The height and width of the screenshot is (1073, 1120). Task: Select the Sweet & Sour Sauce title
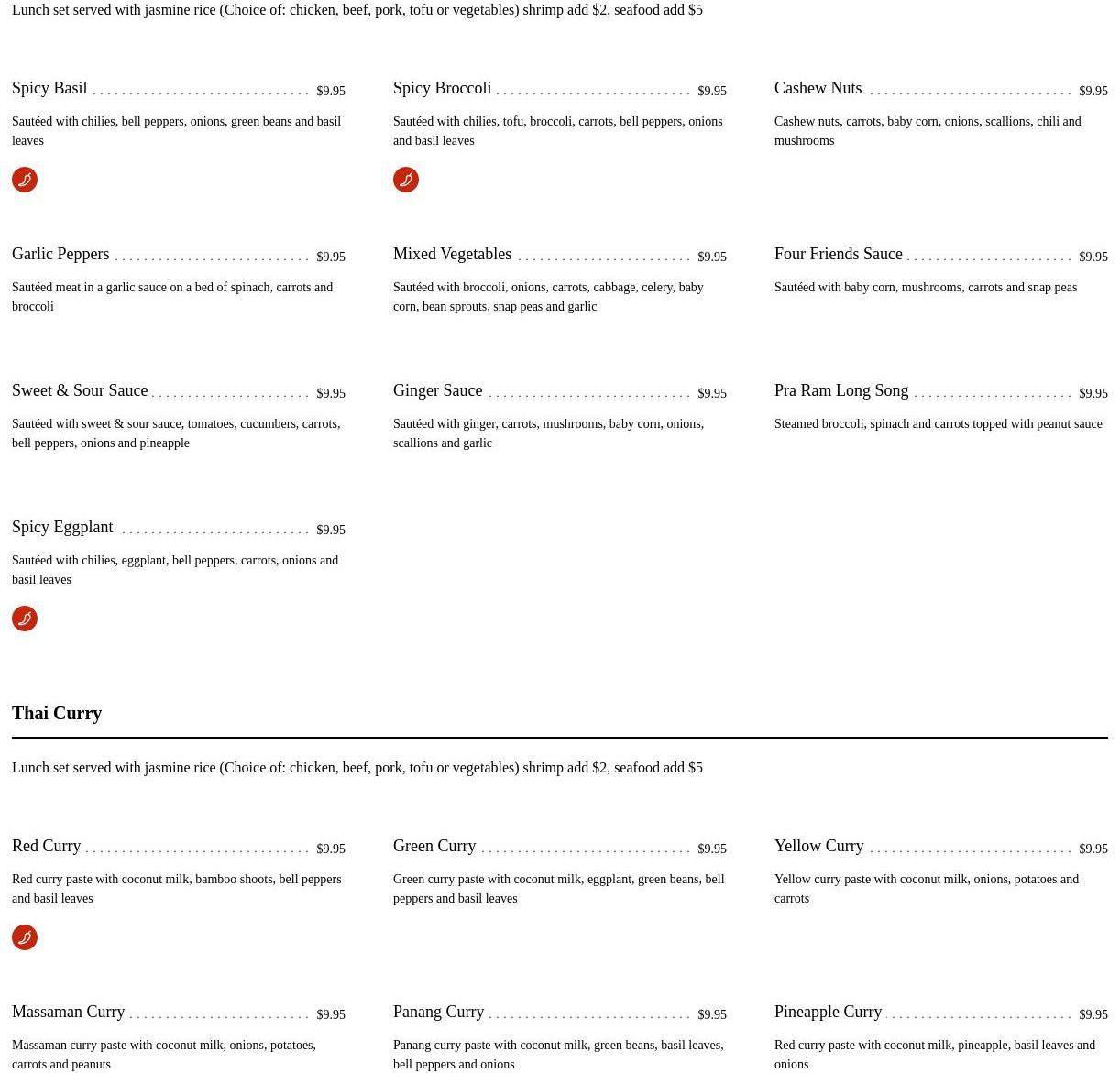tap(80, 390)
